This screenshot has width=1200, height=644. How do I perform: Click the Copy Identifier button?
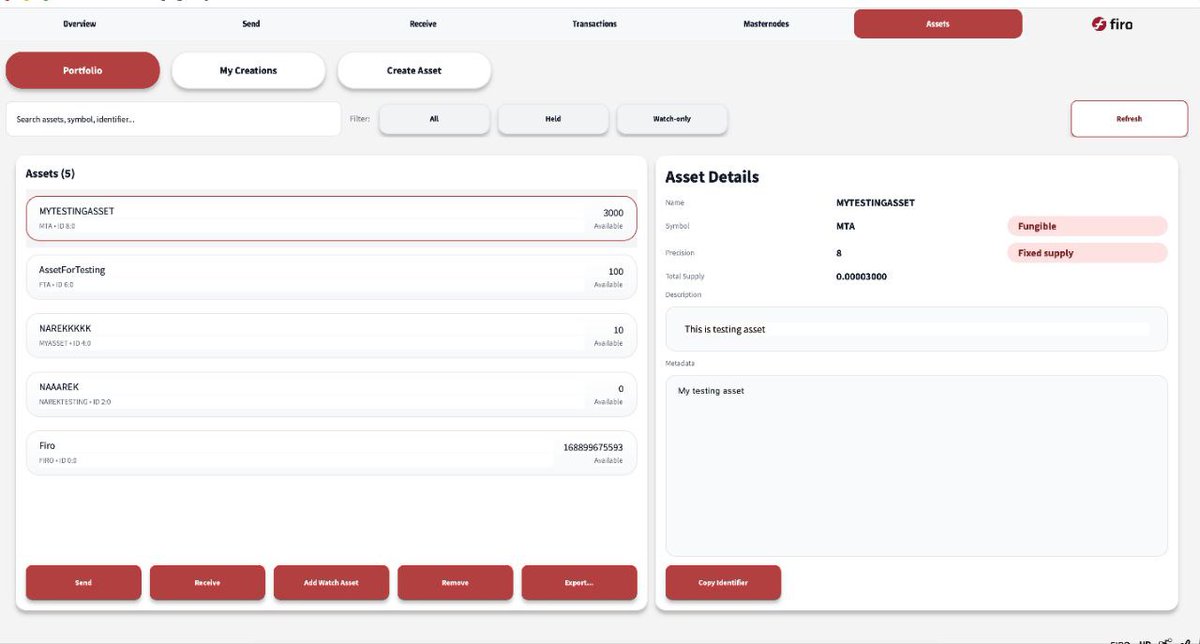[723, 583]
